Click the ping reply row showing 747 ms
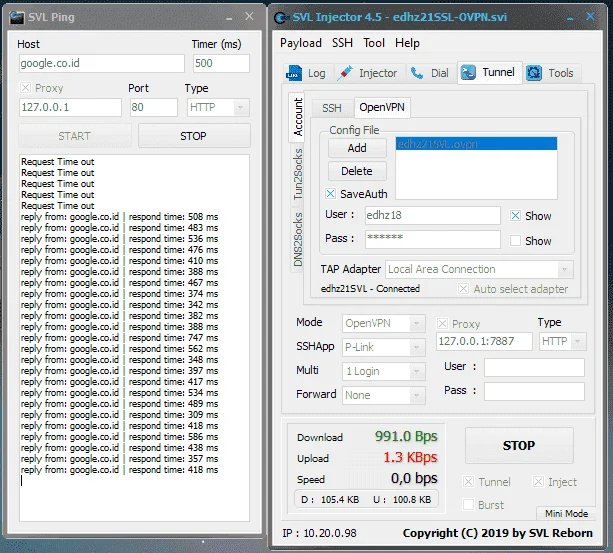The height and width of the screenshot is (553, 613). click(120, 338)
